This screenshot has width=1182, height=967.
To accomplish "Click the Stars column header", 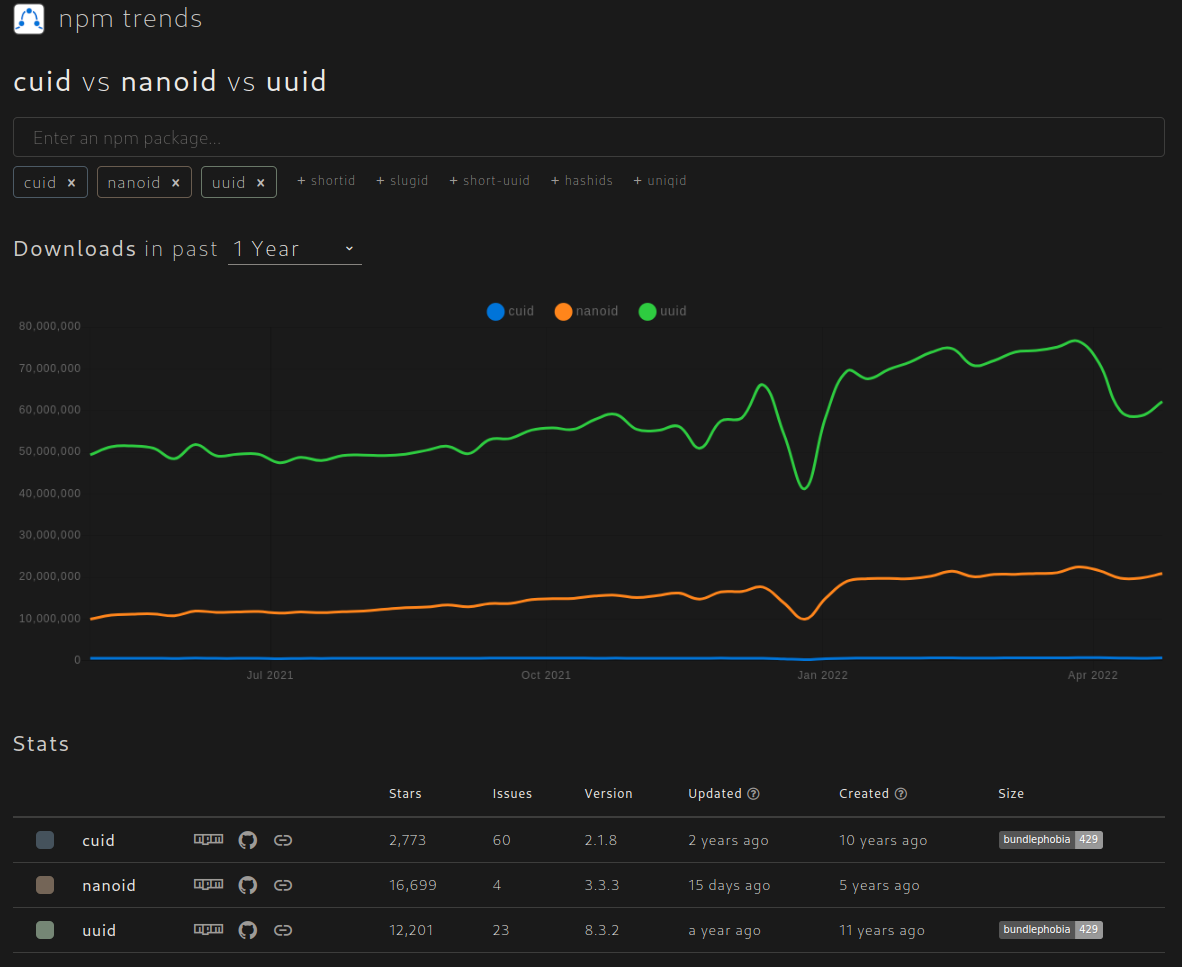I will click(x=405, y=794).
